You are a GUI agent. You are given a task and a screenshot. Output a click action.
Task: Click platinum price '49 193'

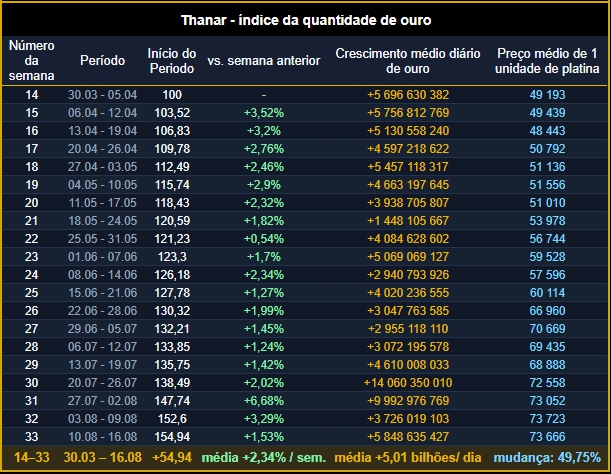coord(547,95)
